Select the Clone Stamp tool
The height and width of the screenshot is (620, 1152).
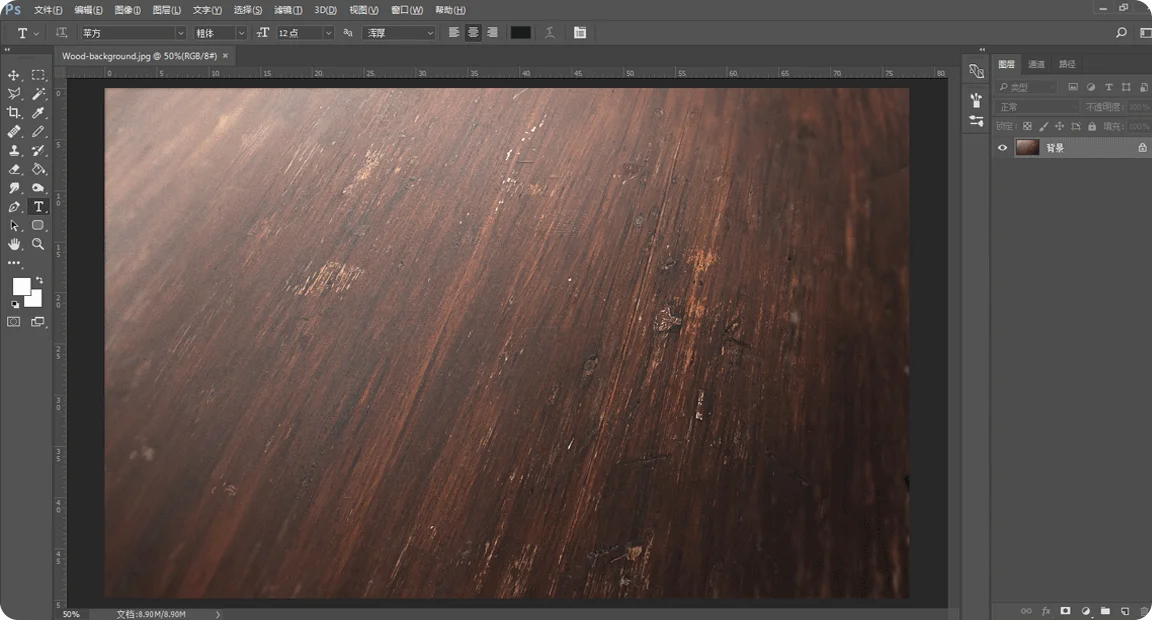pyautogui.click(x=14, y=150)
